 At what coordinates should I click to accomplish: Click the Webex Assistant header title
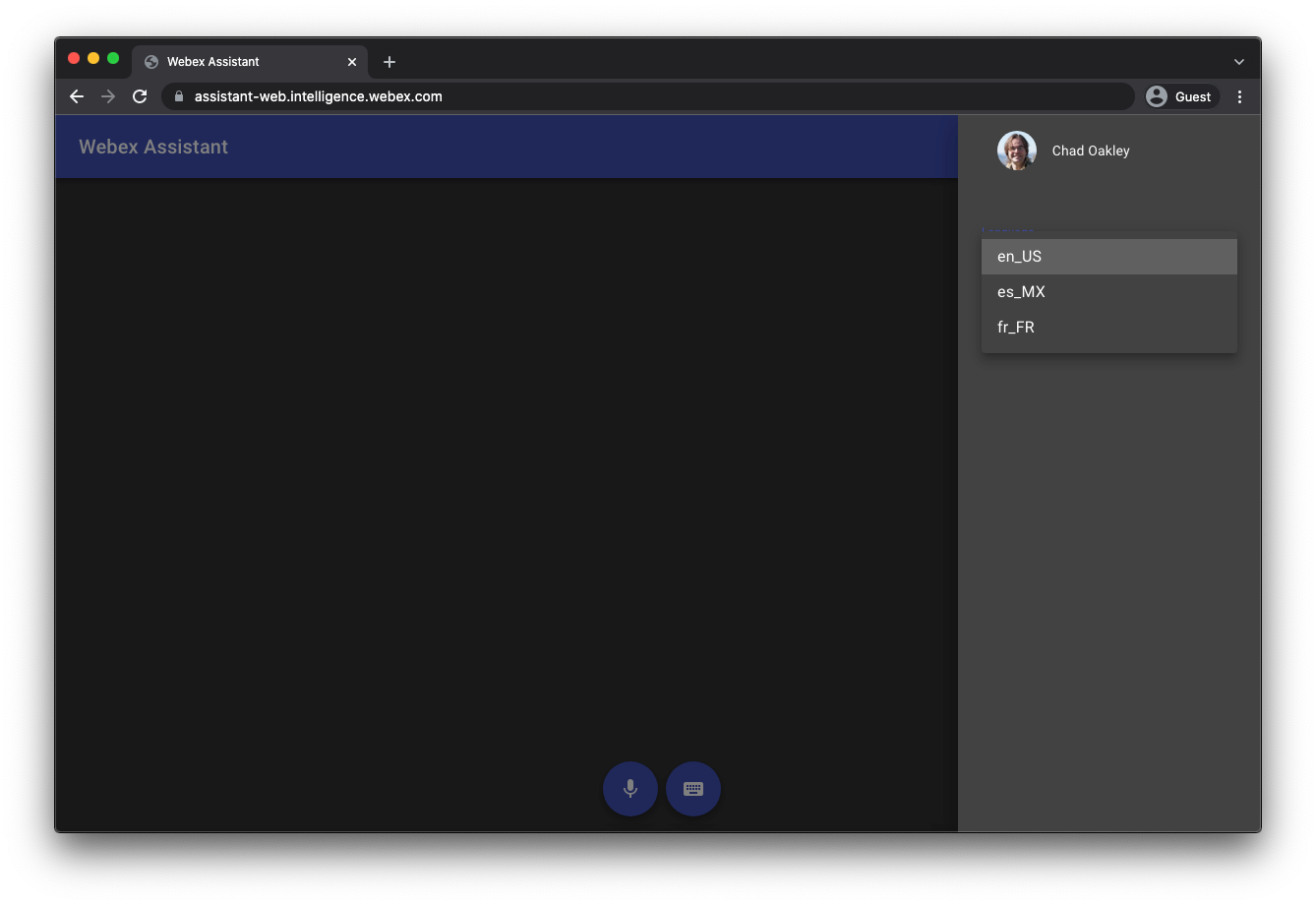coord(153,147)
